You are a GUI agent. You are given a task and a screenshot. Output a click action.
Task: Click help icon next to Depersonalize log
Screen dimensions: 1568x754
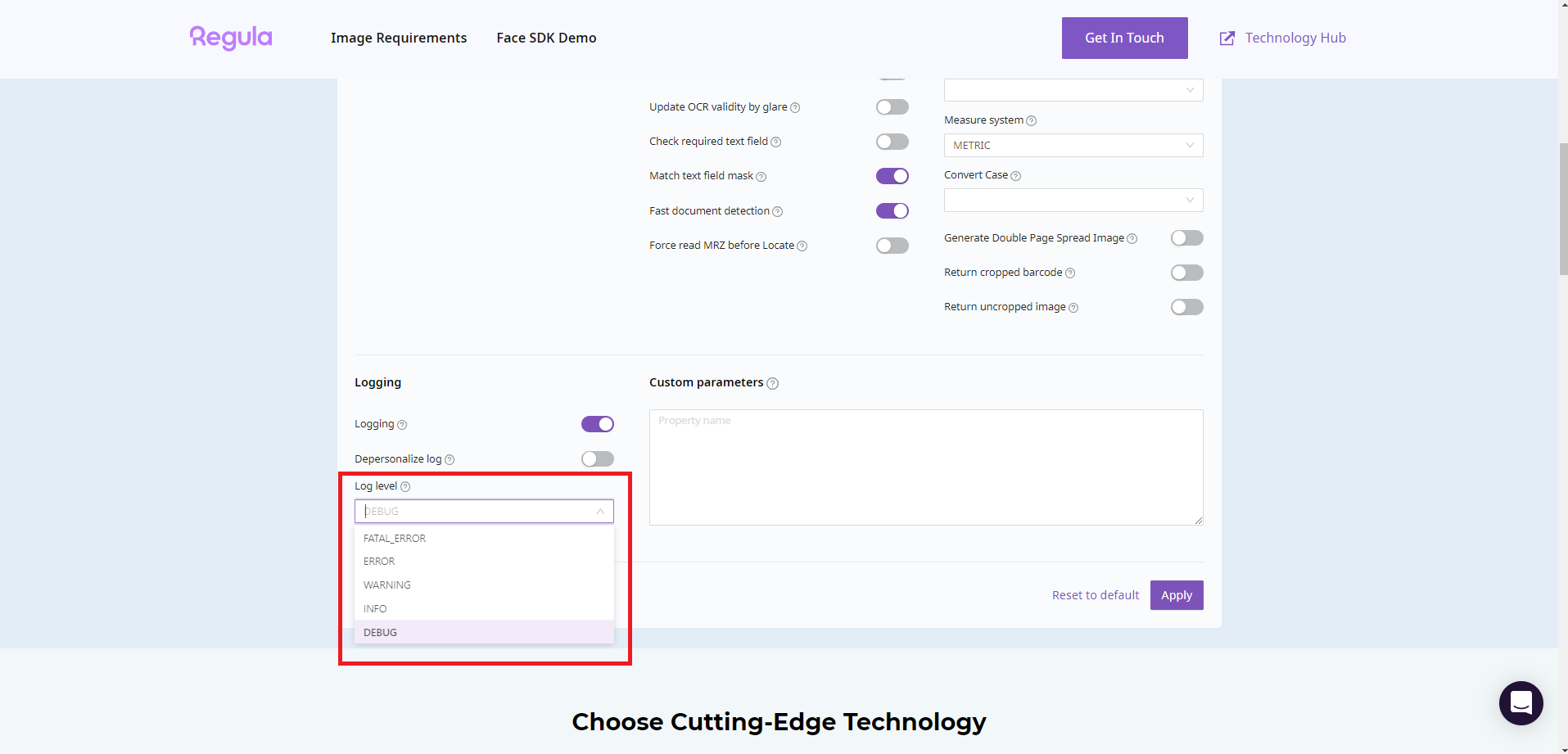450,460
